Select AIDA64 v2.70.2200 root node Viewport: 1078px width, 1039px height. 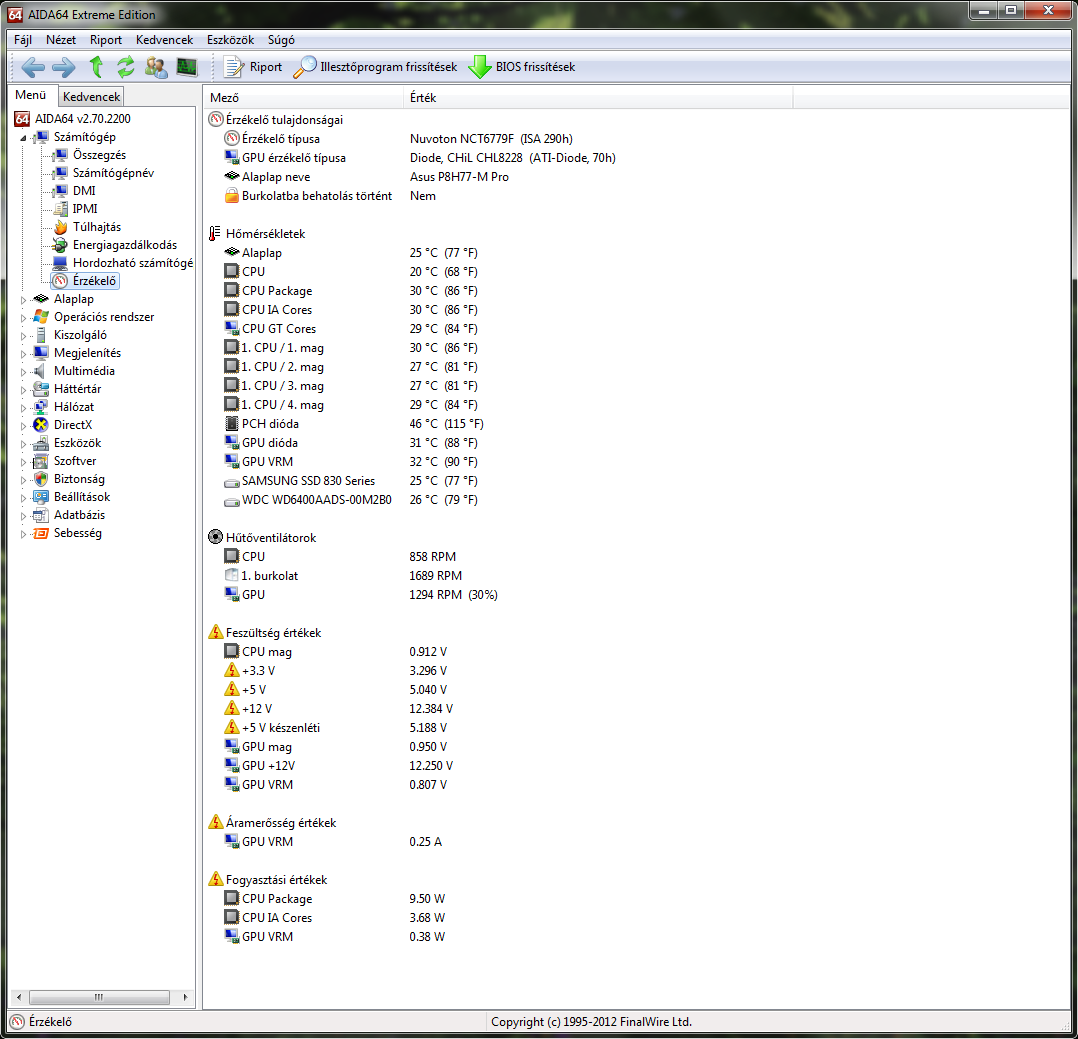[82, 118]
